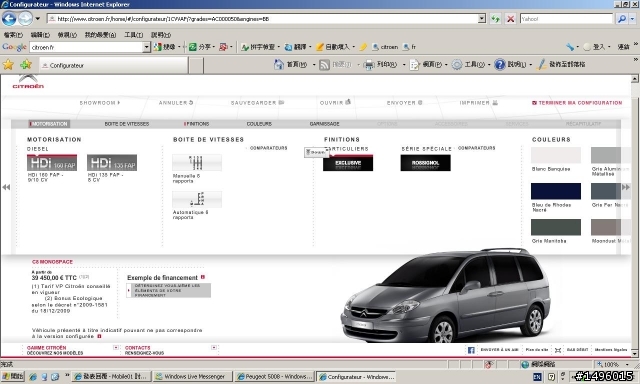Select the Exclusive finition
This screenshot has width=640, height=384.
[x=348, y=162]
